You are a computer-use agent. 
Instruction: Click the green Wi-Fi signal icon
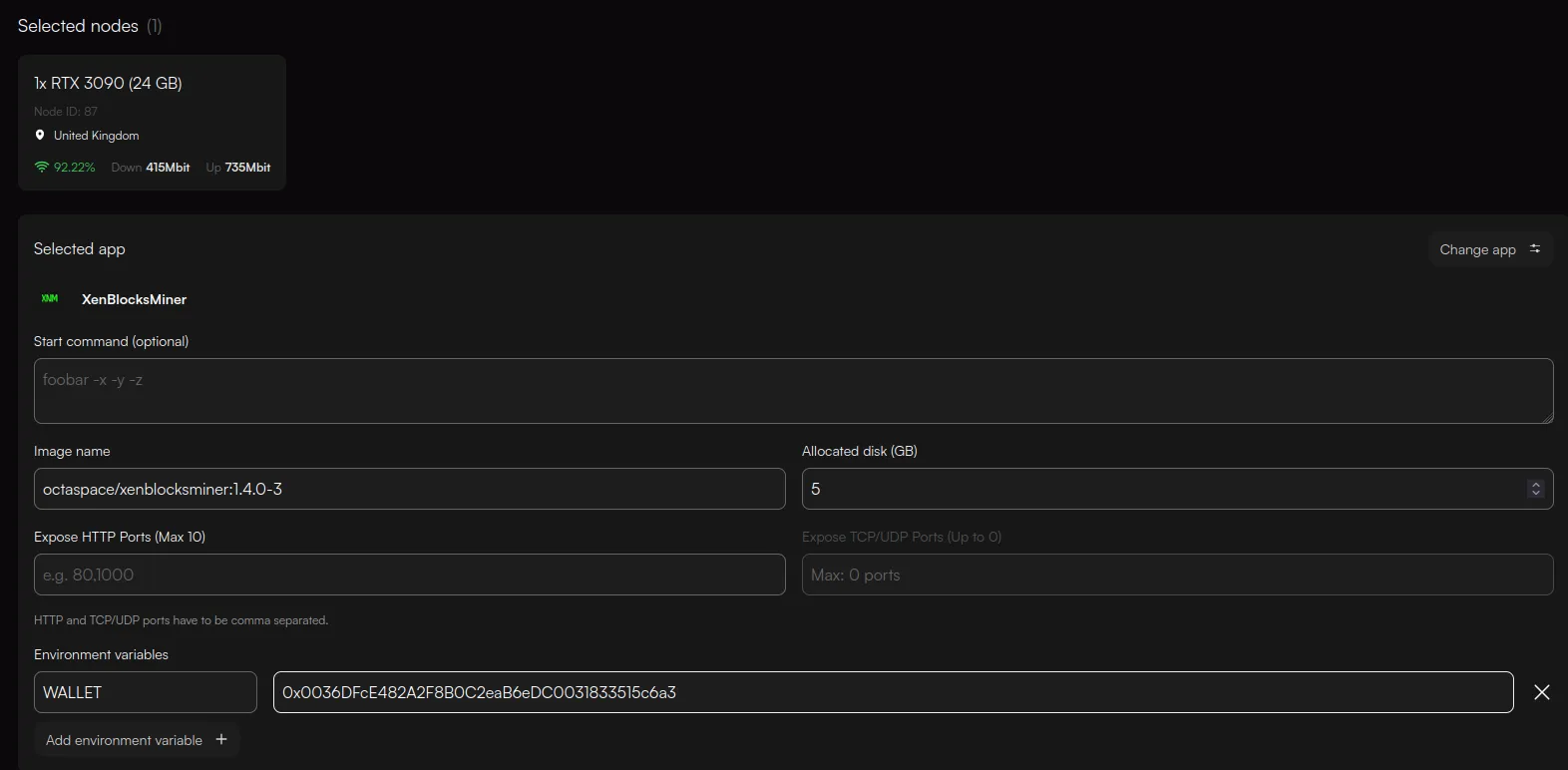(41, 167)
